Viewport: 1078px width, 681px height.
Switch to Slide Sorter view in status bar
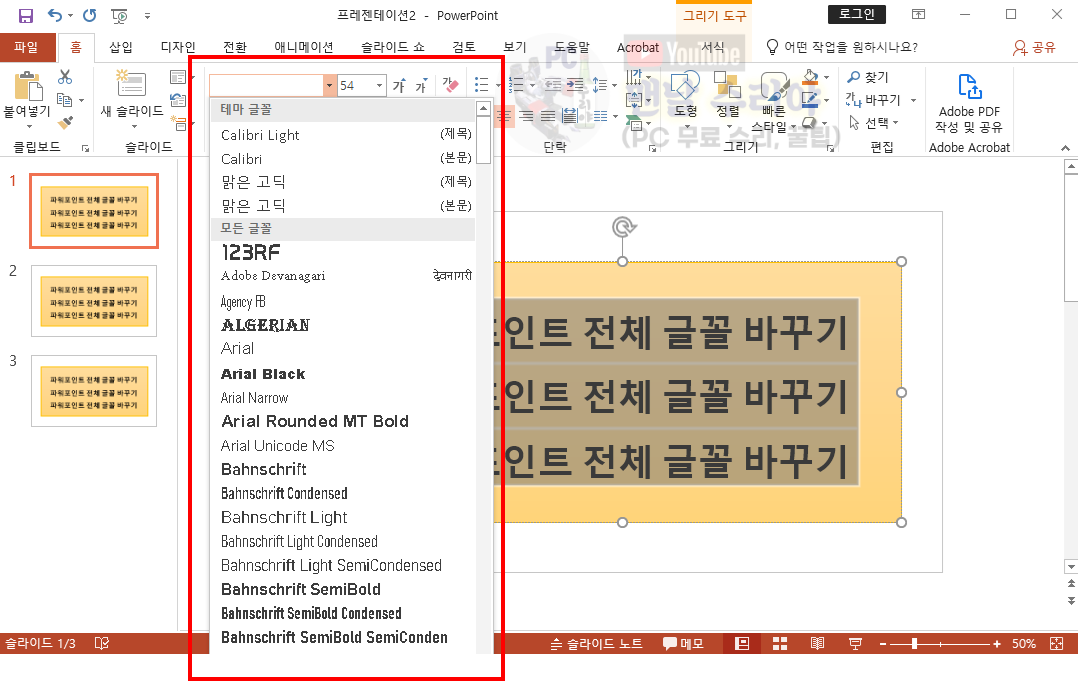point(780,643)
